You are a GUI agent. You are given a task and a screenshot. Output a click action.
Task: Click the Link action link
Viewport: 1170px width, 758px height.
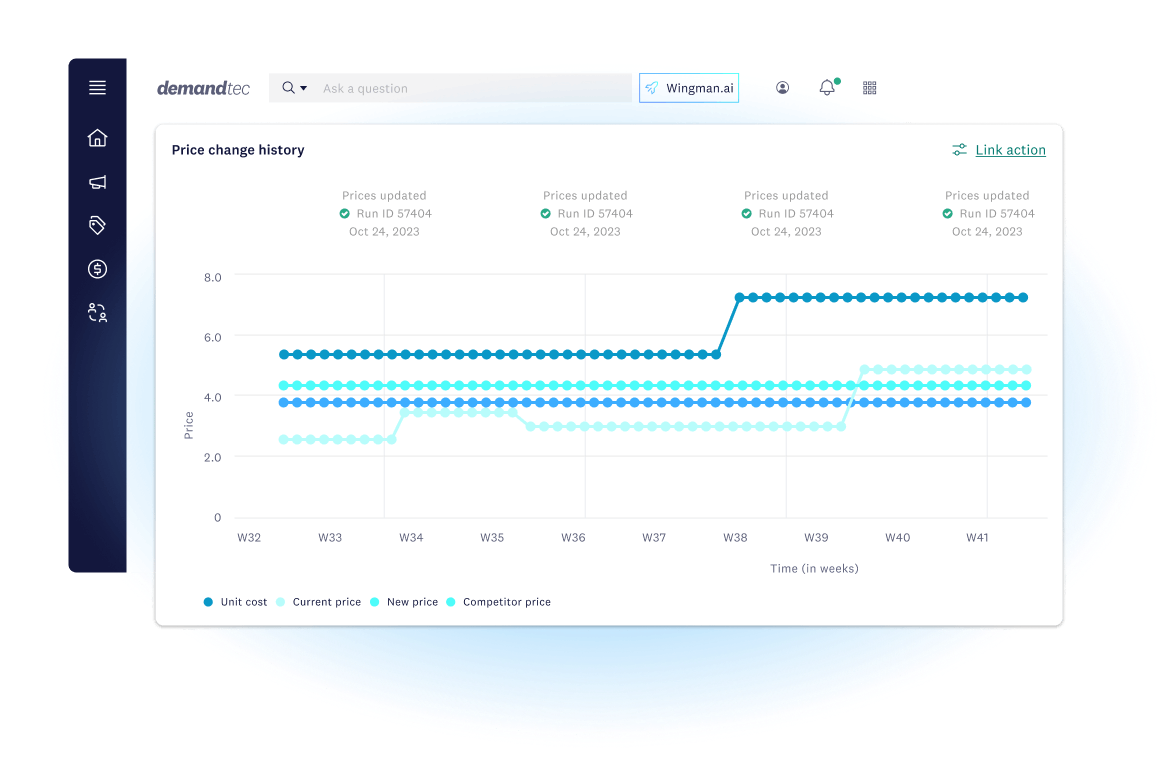coord(1010,150)
